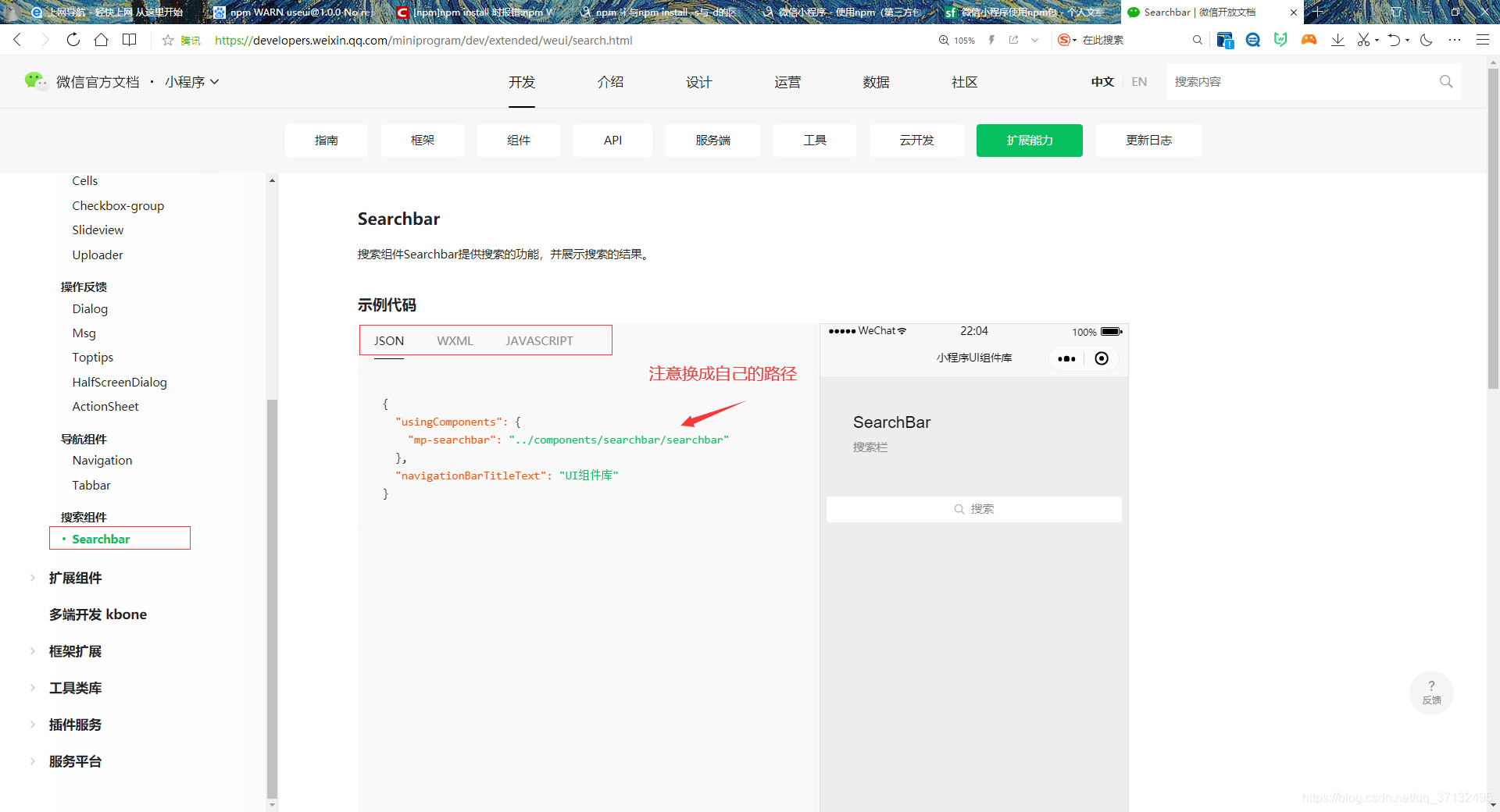Expand the 小程序 version dropdown
The width and height of the screenshot is (1500, 812).
click(193, 81)
